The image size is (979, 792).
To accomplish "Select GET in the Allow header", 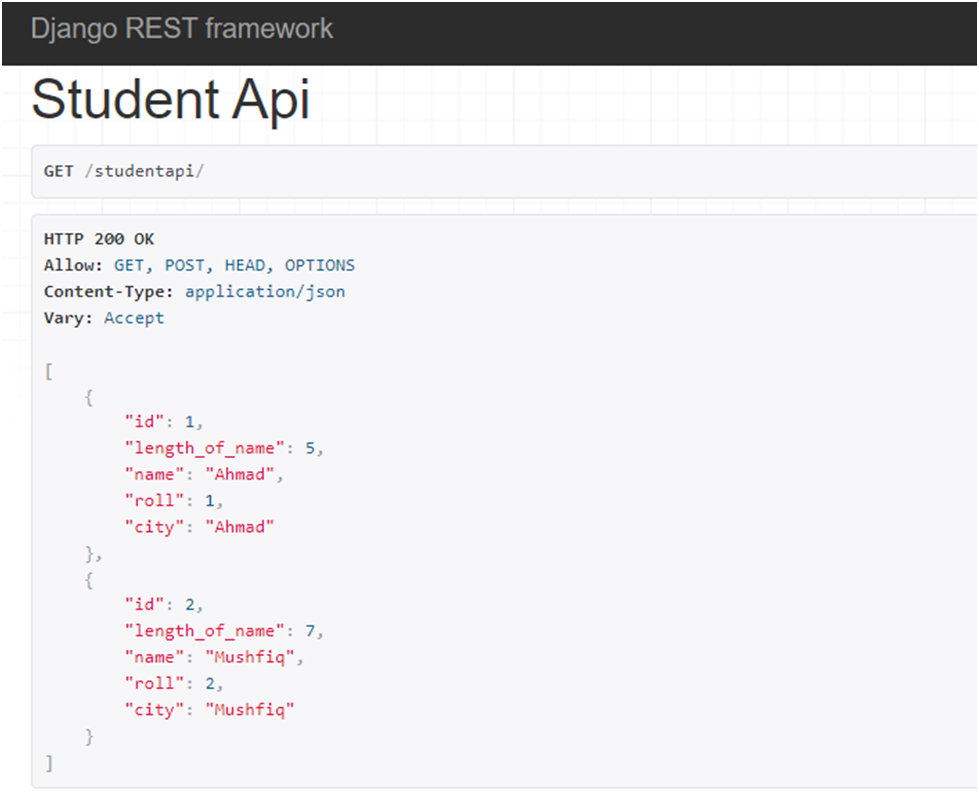I will pyautogui.click(x=129, y=265).
